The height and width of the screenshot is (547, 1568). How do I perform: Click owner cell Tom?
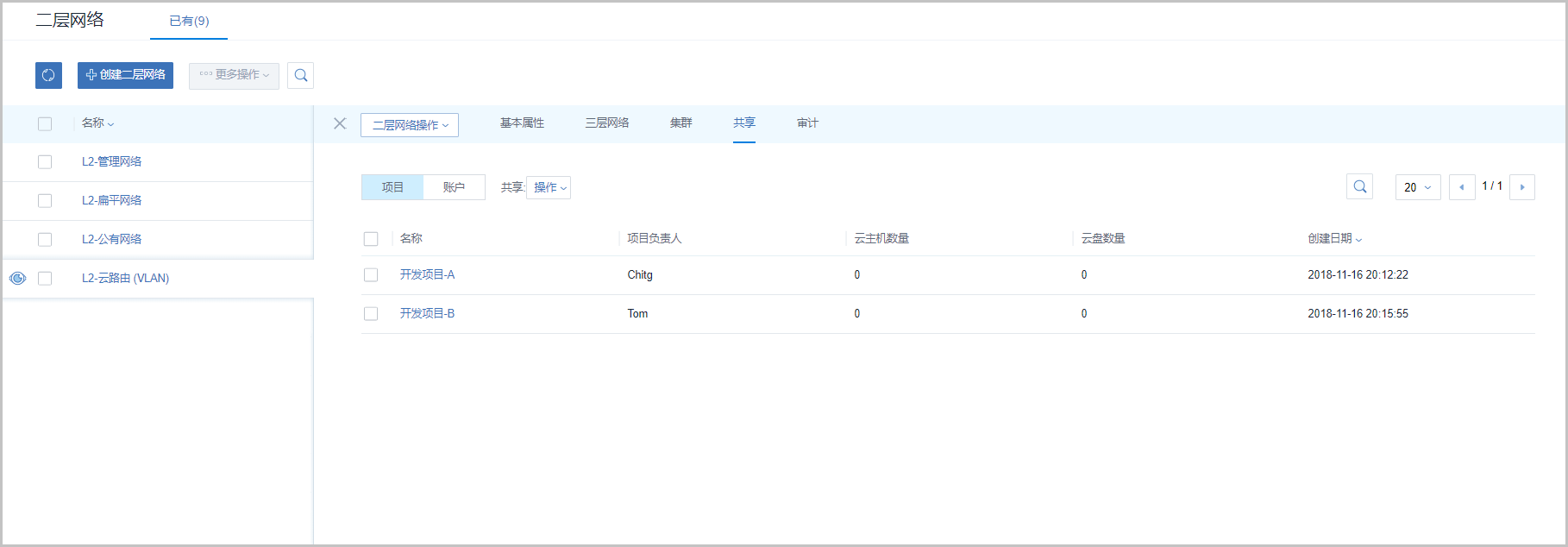(x=637, y=313)
